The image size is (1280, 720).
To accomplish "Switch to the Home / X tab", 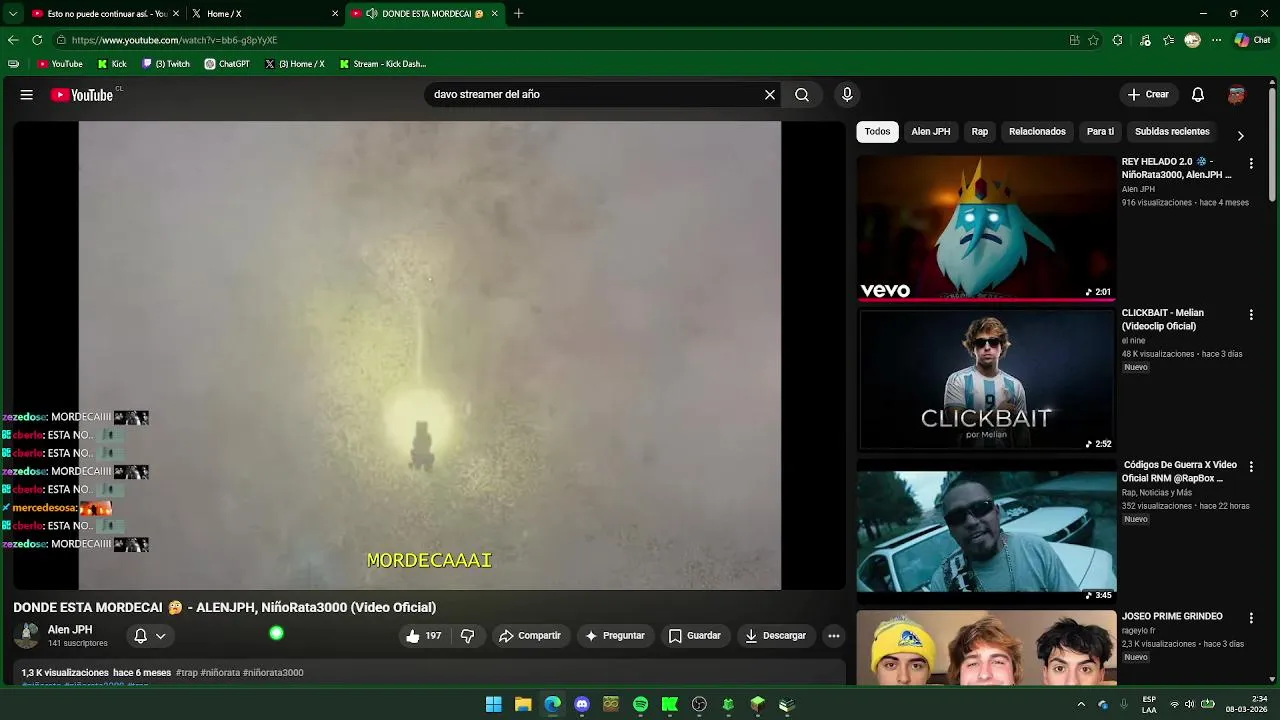I will [263, 14].
